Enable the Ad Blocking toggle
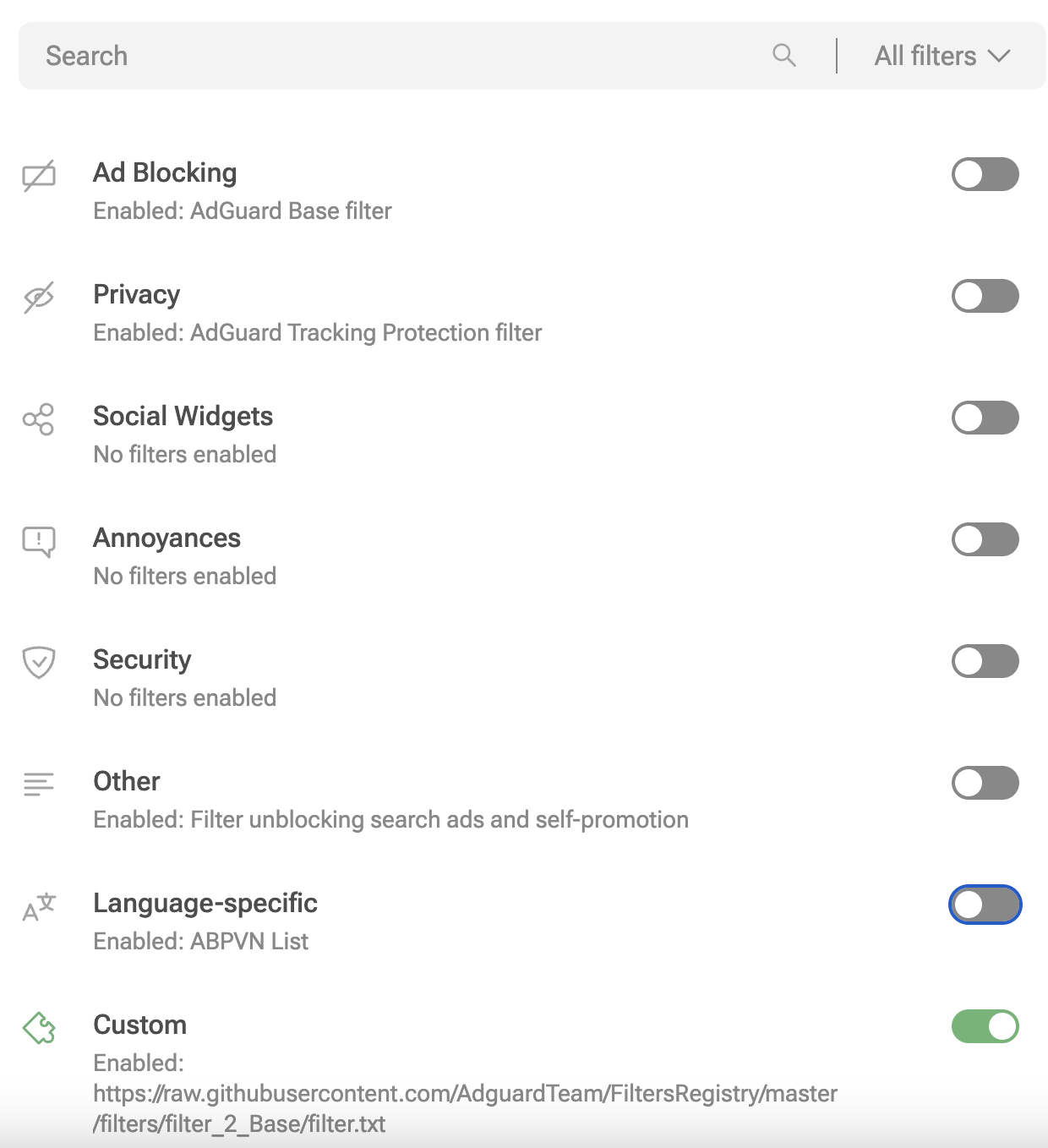The image size is (1048, 1148). [985, 174]
